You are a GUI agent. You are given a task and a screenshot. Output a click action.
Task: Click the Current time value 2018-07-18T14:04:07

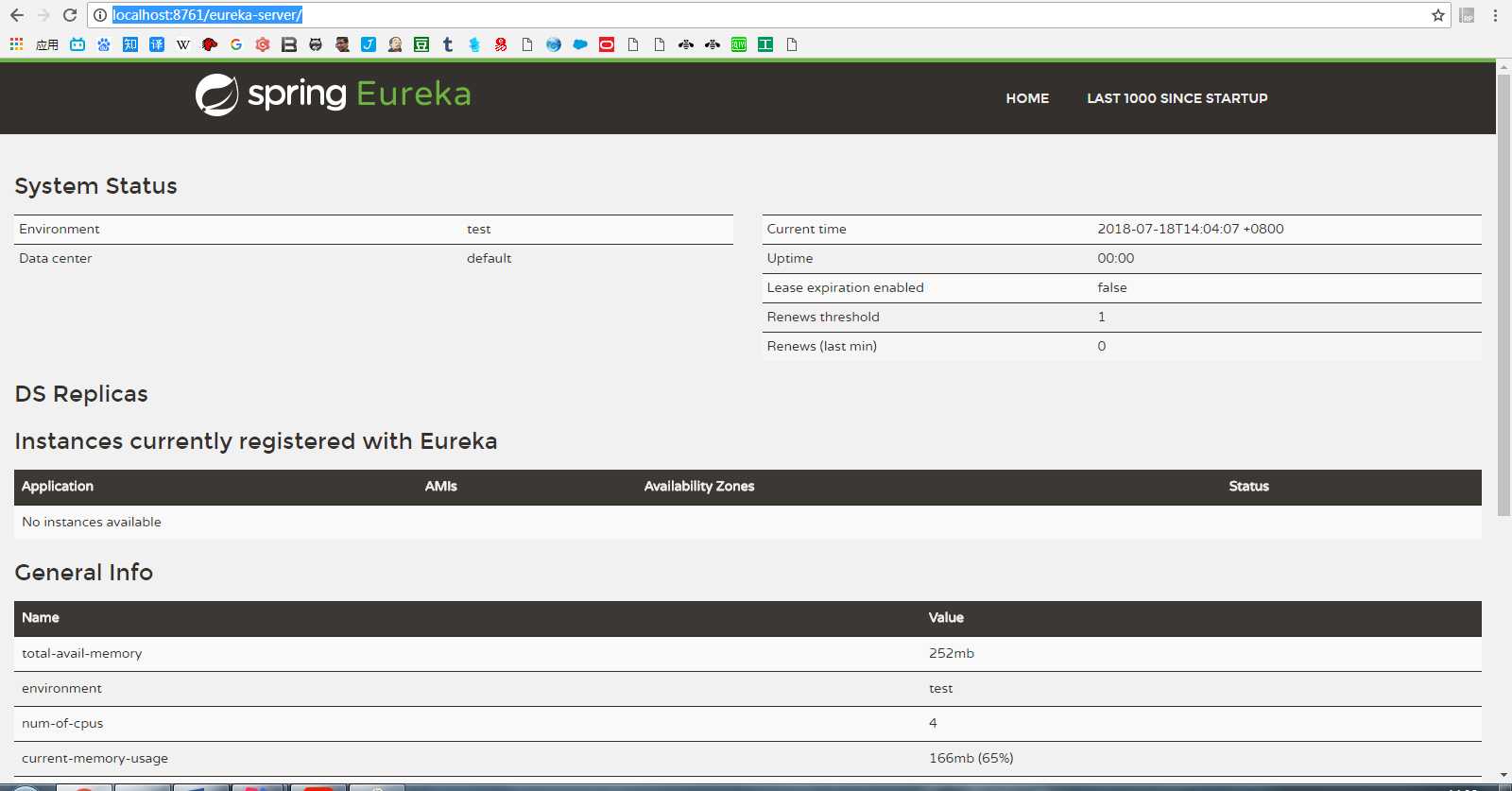[1190, 229]
